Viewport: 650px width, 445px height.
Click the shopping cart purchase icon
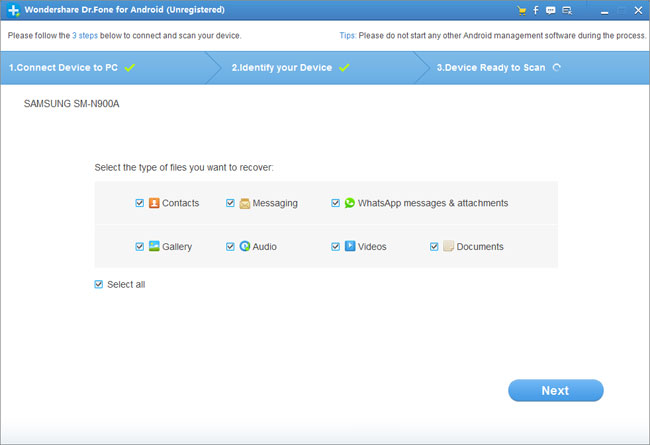tap(522, 11)
